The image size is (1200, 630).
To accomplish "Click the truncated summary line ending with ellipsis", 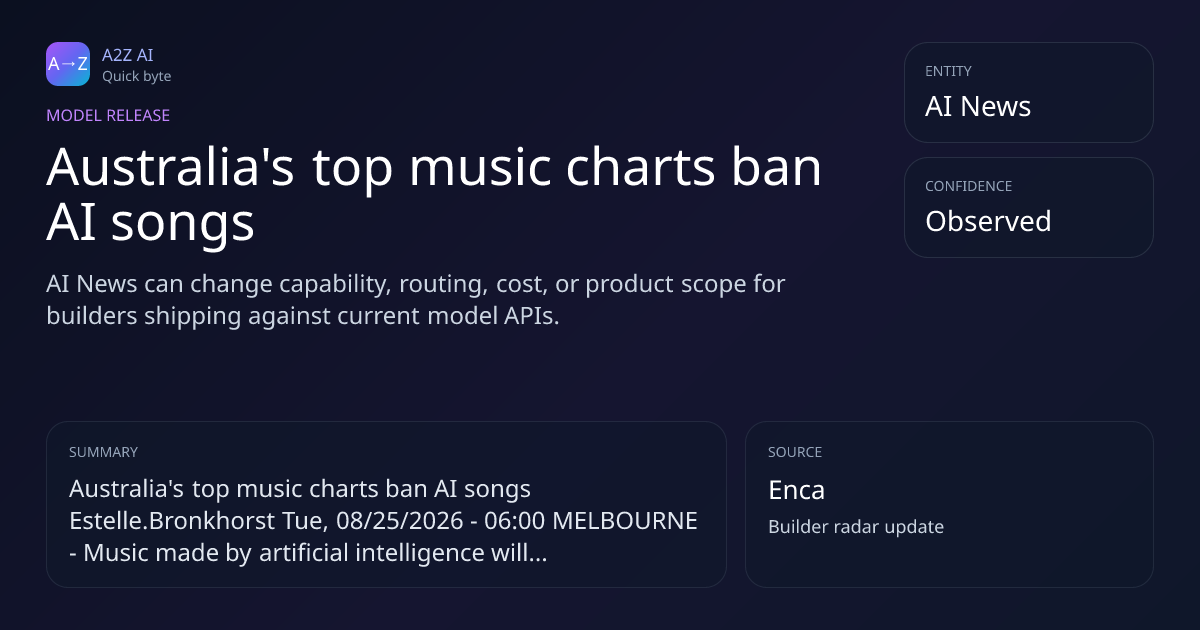I will (x=308, y=553).
